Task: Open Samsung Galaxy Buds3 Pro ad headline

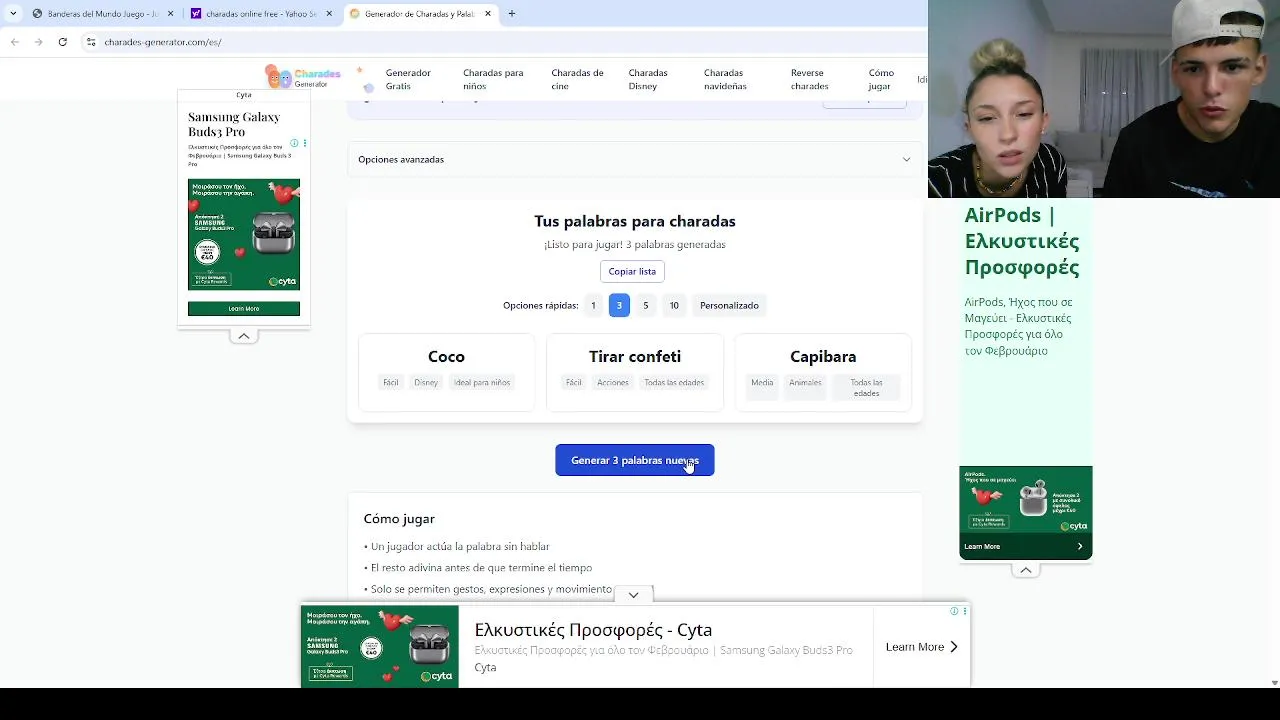Action: (234, 124)
